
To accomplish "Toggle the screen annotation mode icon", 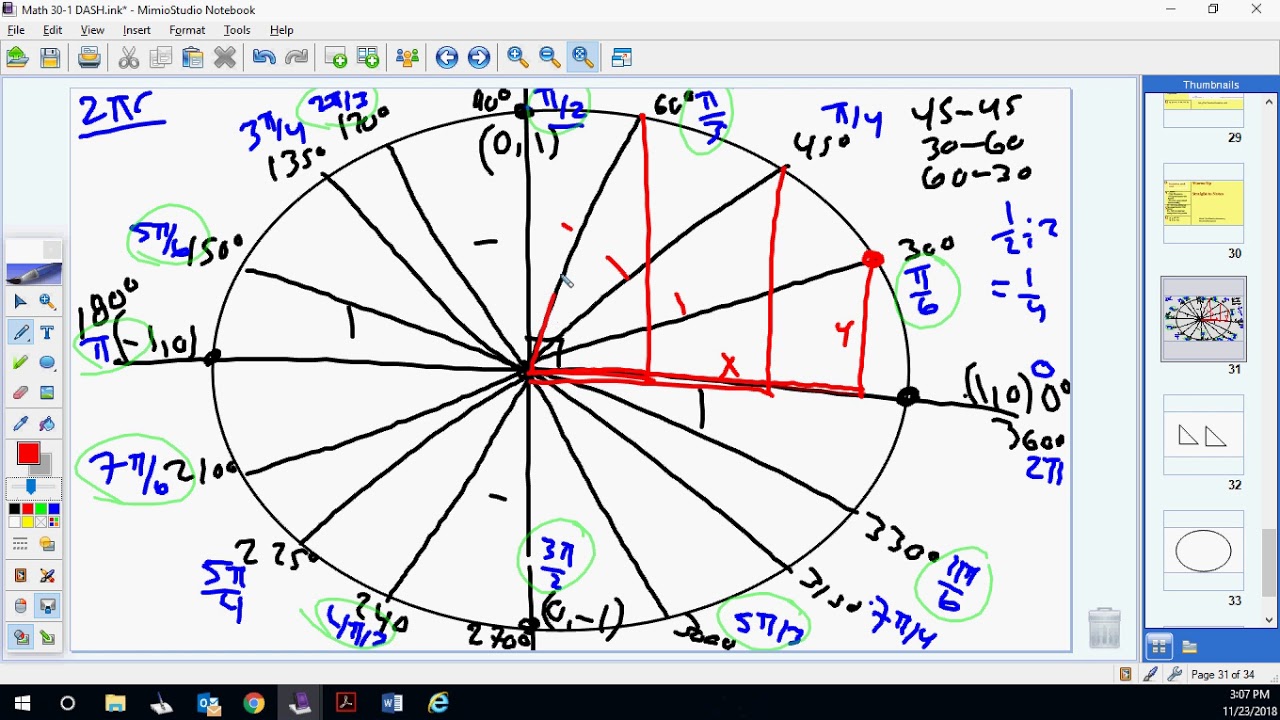I will (47, 606).
